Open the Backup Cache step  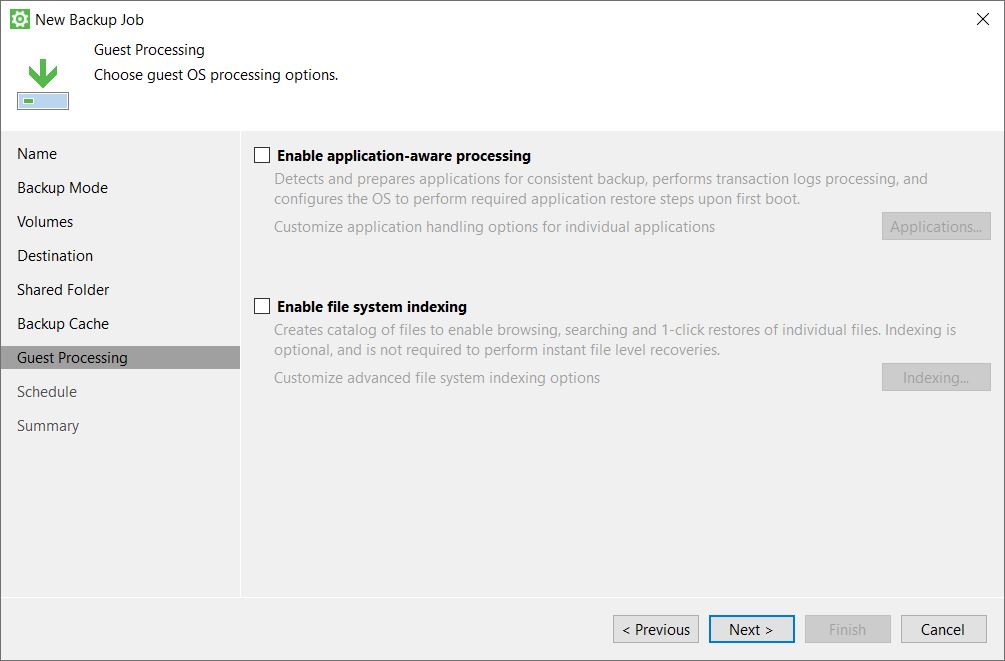pyautogui.click(x=63, y=324)
